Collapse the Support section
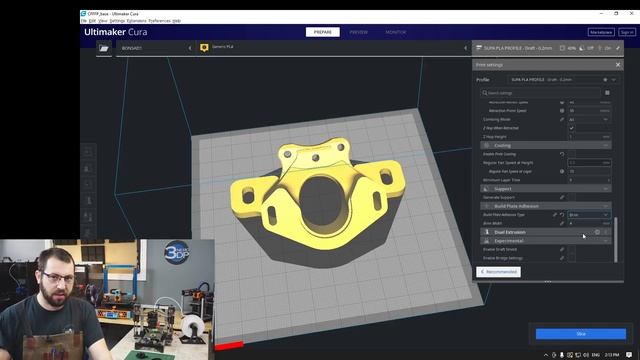The height and width of the screenshot is (360, 640). point(546,189)
